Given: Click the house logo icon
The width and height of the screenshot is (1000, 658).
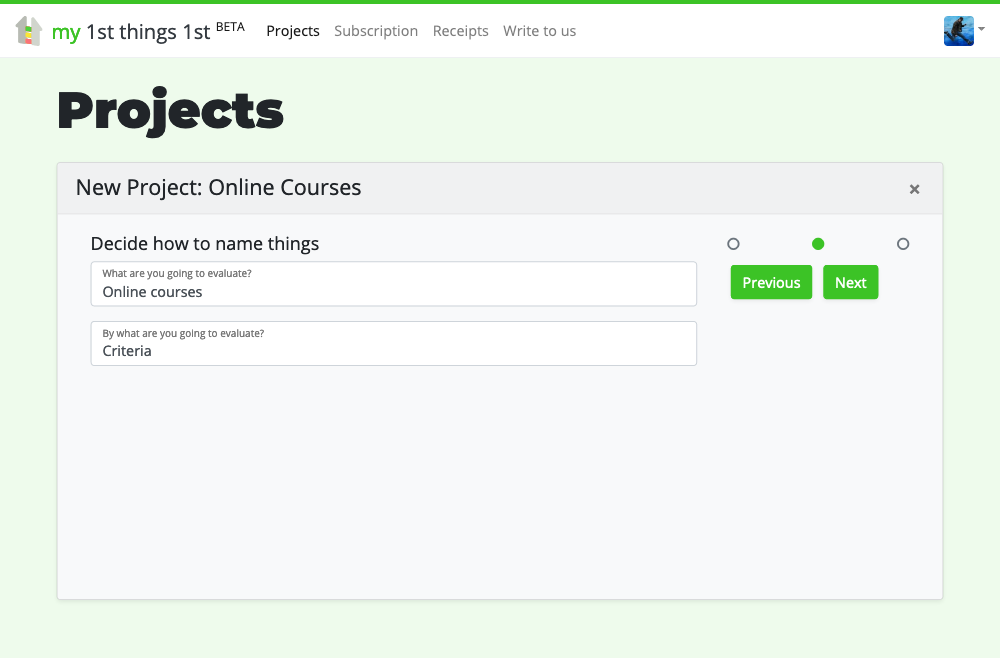Looking at the screenshot, I should [29, 31].
